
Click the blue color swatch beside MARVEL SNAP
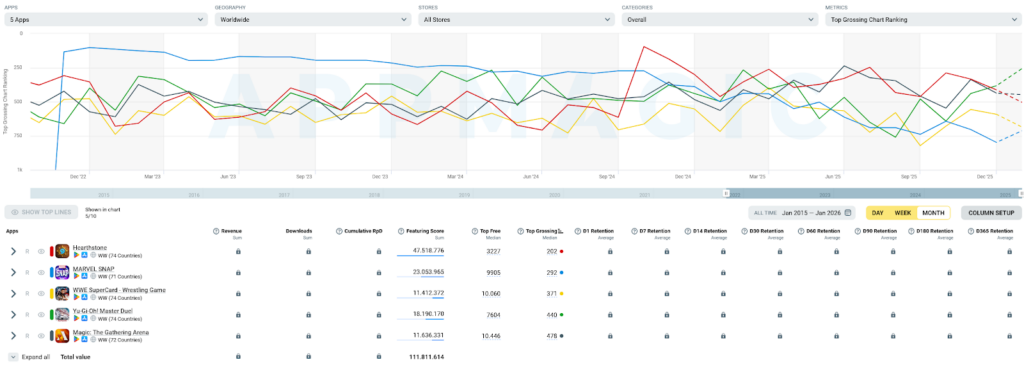tap(52, 272)
